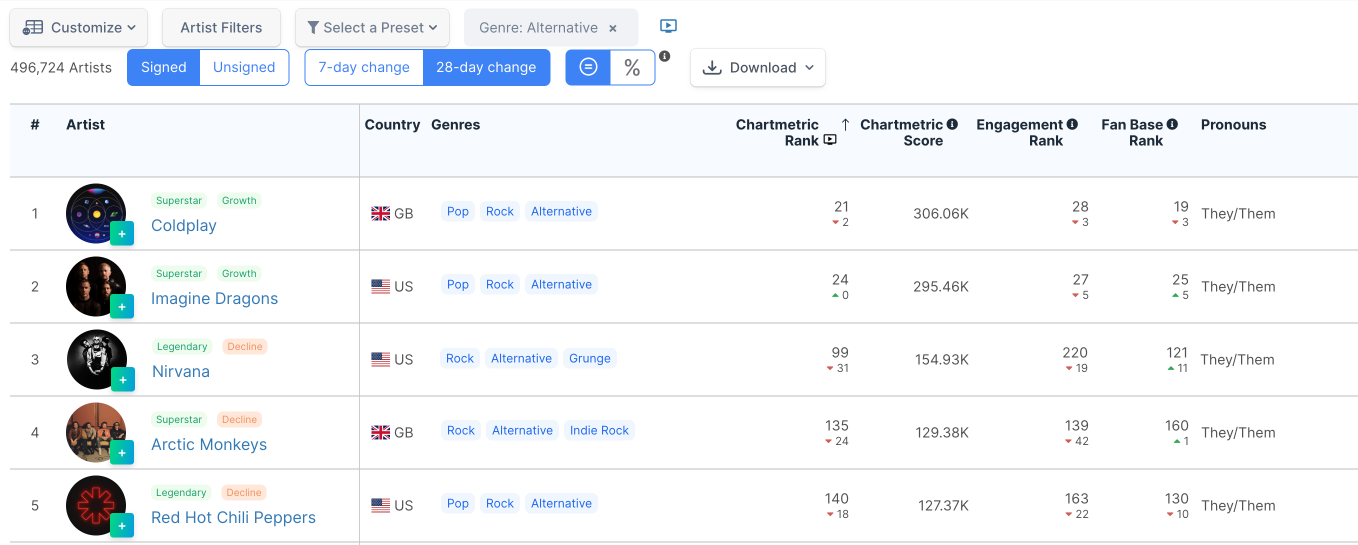Open the Artist Filters button
This screenshot has height=545, width=1358.
click(x=221, y=28)
